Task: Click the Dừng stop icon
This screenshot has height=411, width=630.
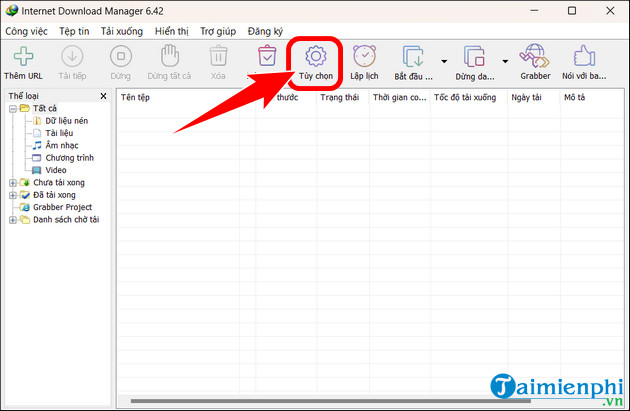Action: click(x=121, y=56)
